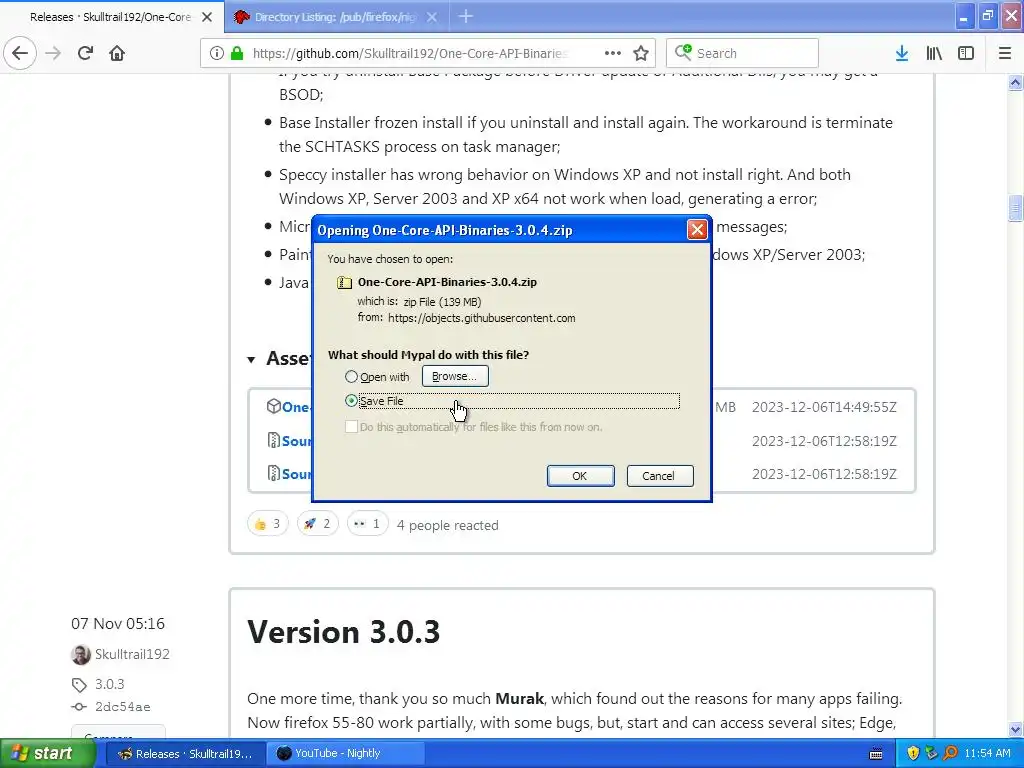Viewport: 1024px width, 768px height.
Task: Open a new tab with plus button
Action: click(466, 16)
